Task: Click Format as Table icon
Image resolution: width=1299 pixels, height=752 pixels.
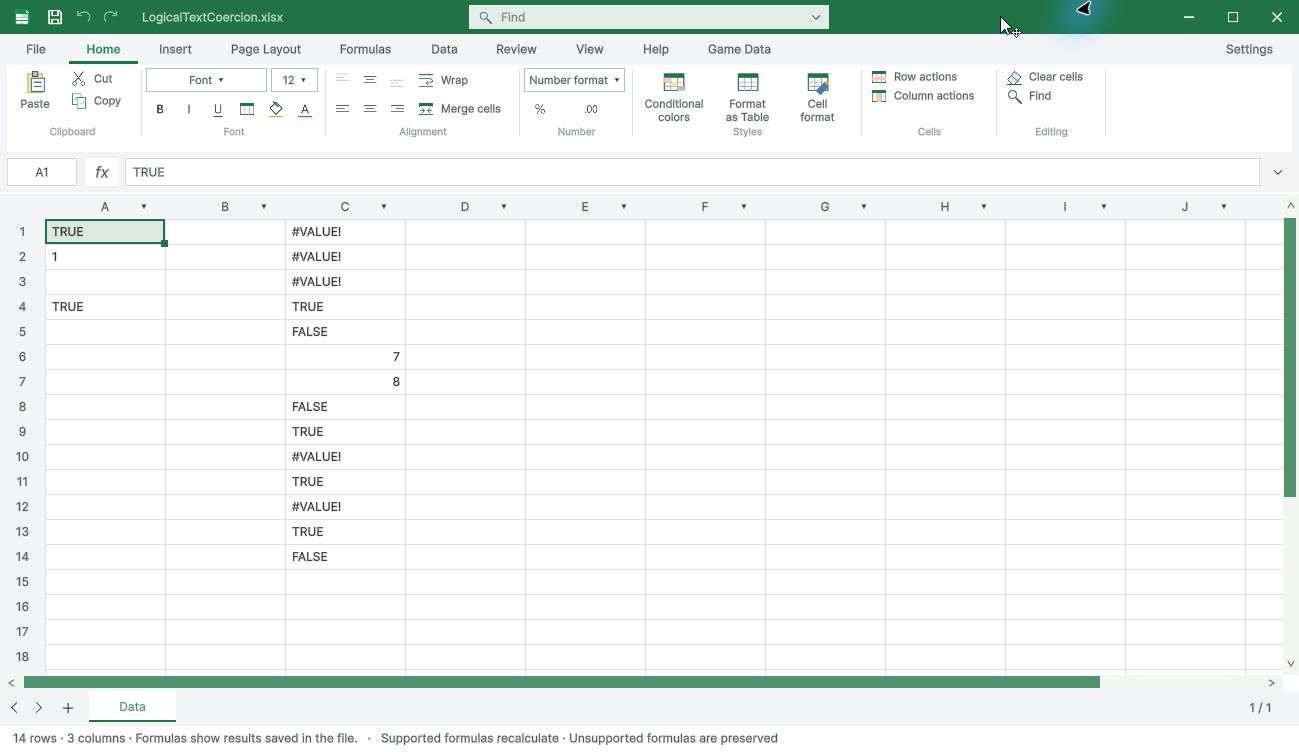Action: point(747,97)
